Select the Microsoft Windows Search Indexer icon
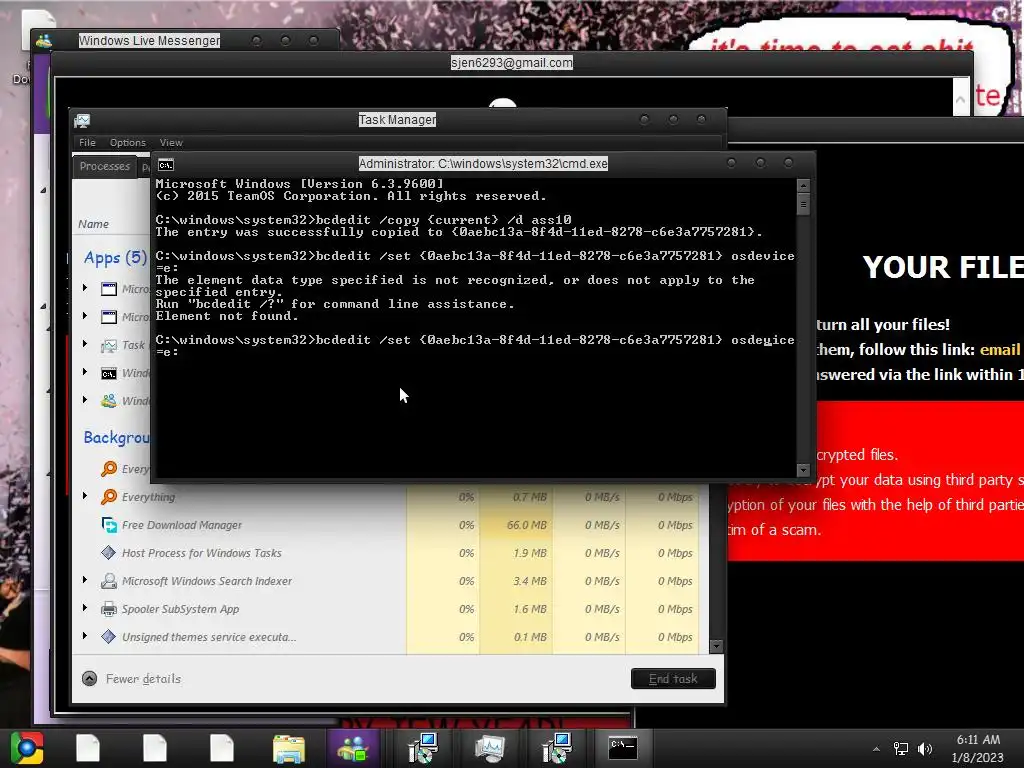The image size is (1024, 768). pos(109,581)
